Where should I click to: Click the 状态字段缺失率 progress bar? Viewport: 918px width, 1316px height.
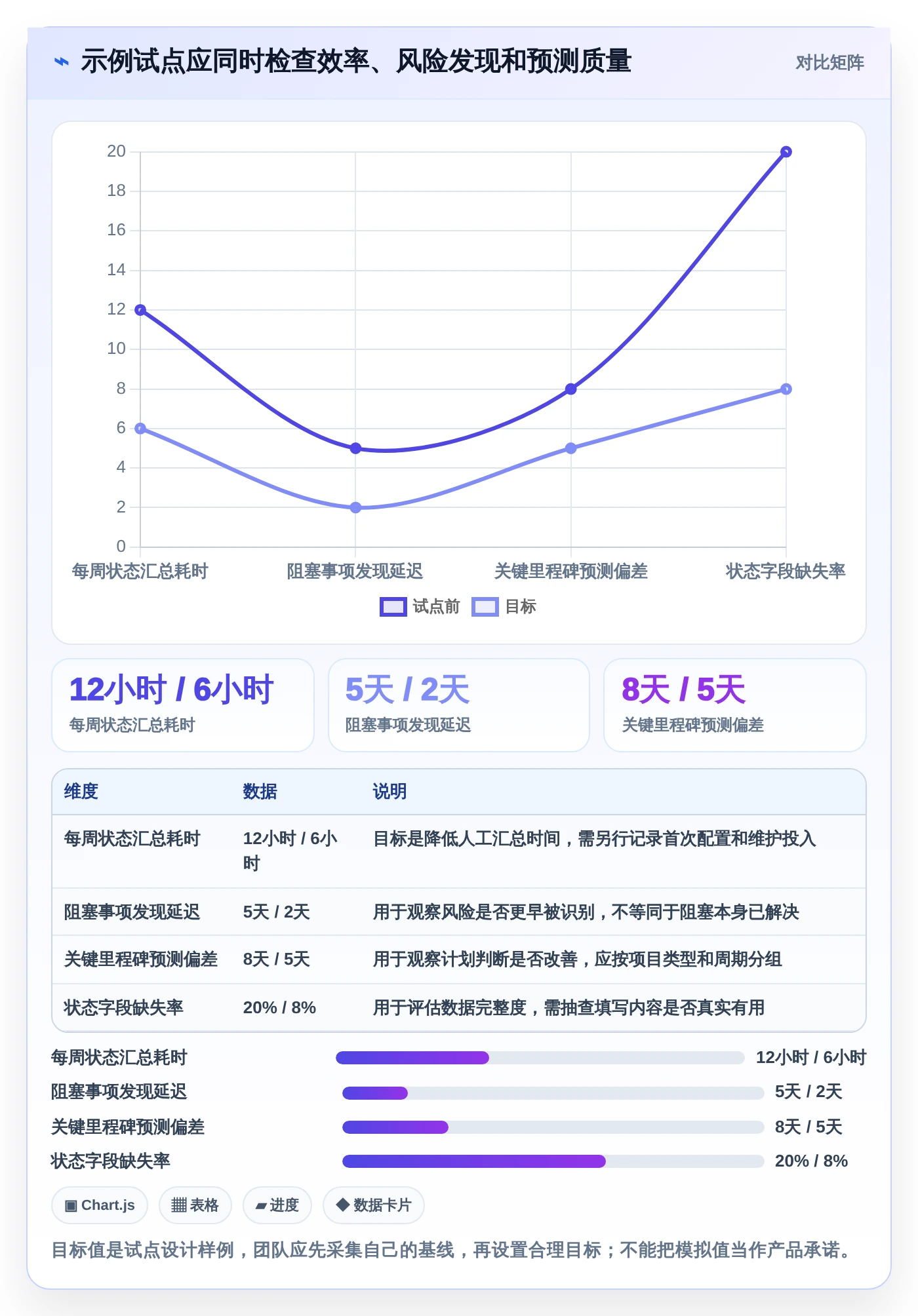[553, 1161]
